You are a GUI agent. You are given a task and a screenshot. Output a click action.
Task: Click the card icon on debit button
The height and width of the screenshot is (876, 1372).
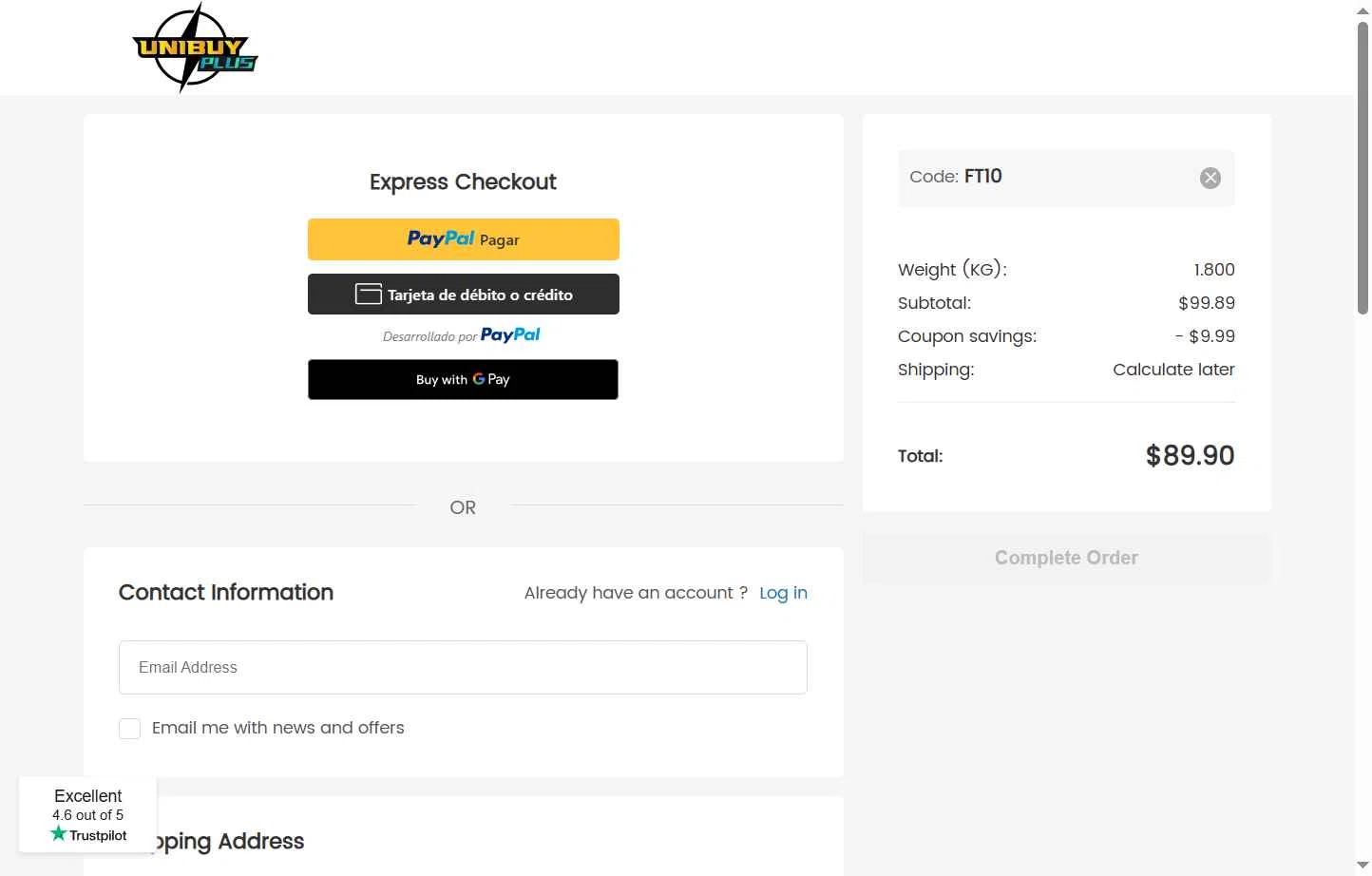coord(369,294)
